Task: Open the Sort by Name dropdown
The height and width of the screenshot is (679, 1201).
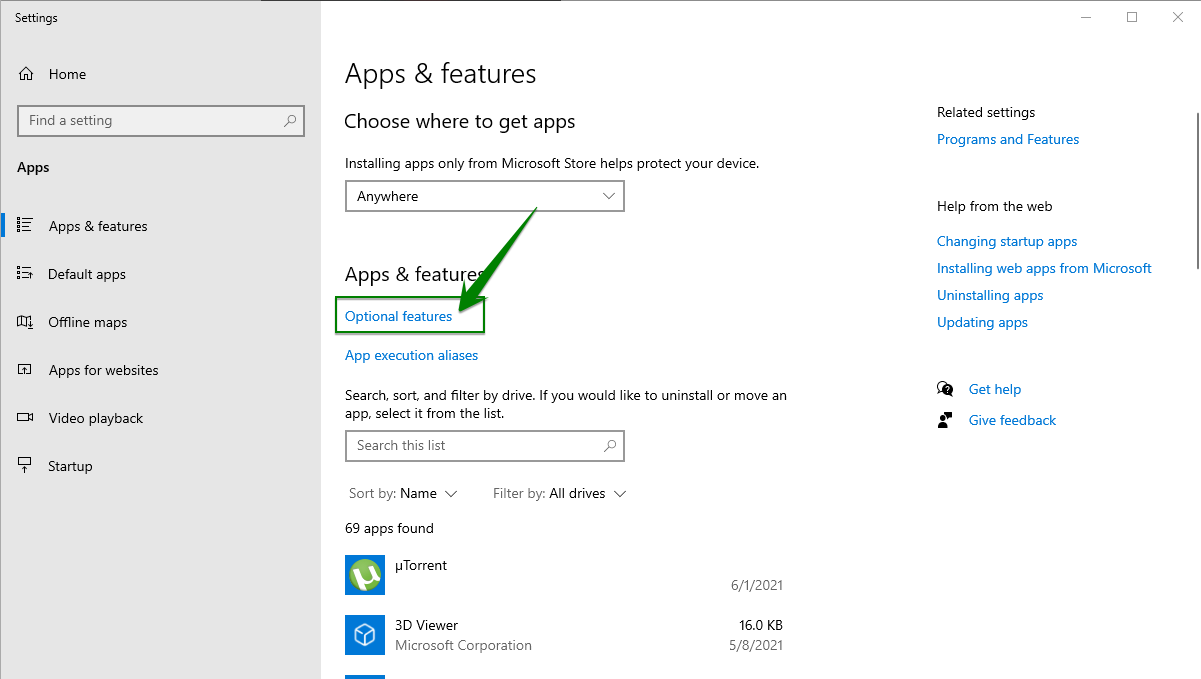Action: 404,493
